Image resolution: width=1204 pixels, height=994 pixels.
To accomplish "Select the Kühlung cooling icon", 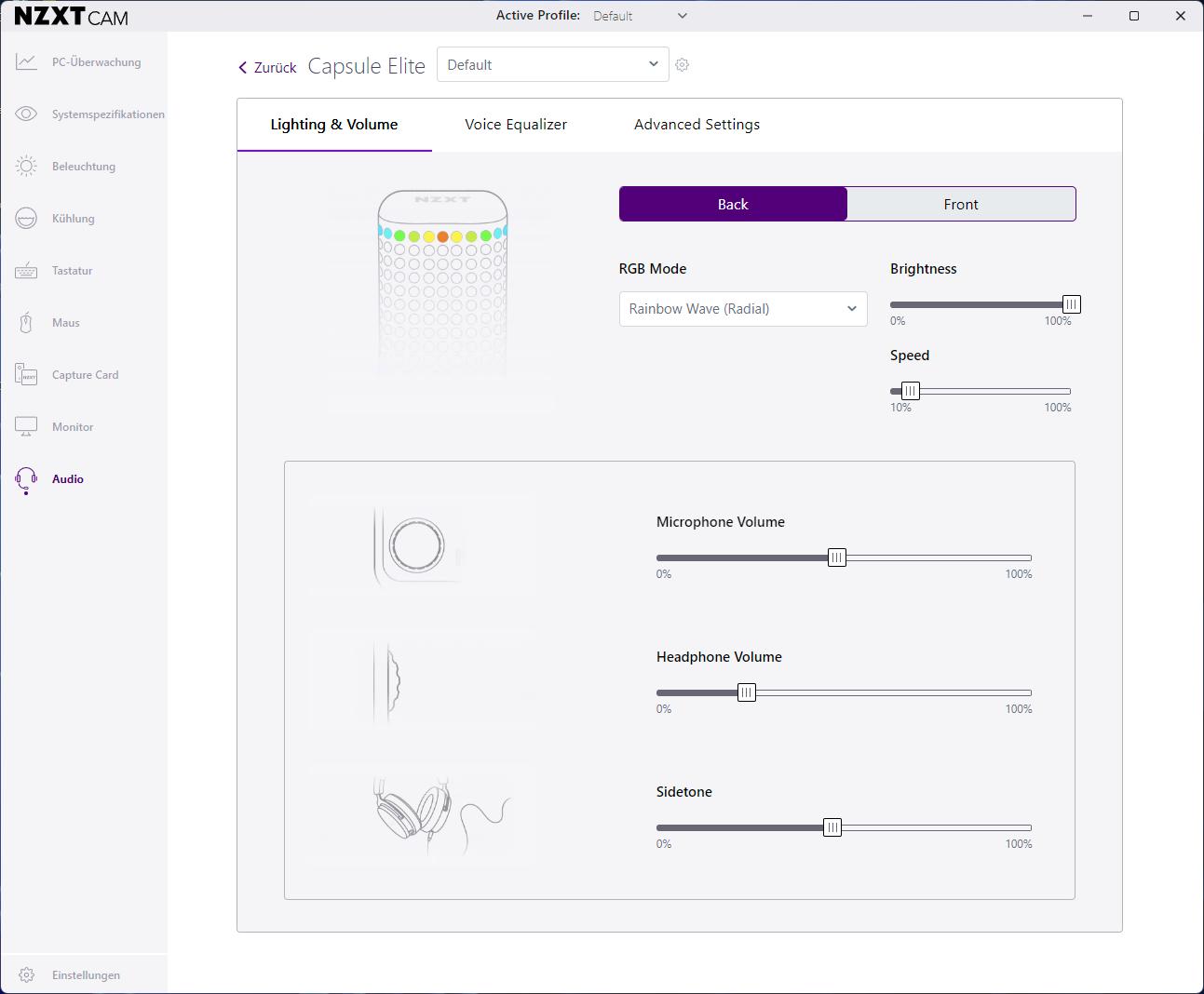I will click(x=26, y=219).
